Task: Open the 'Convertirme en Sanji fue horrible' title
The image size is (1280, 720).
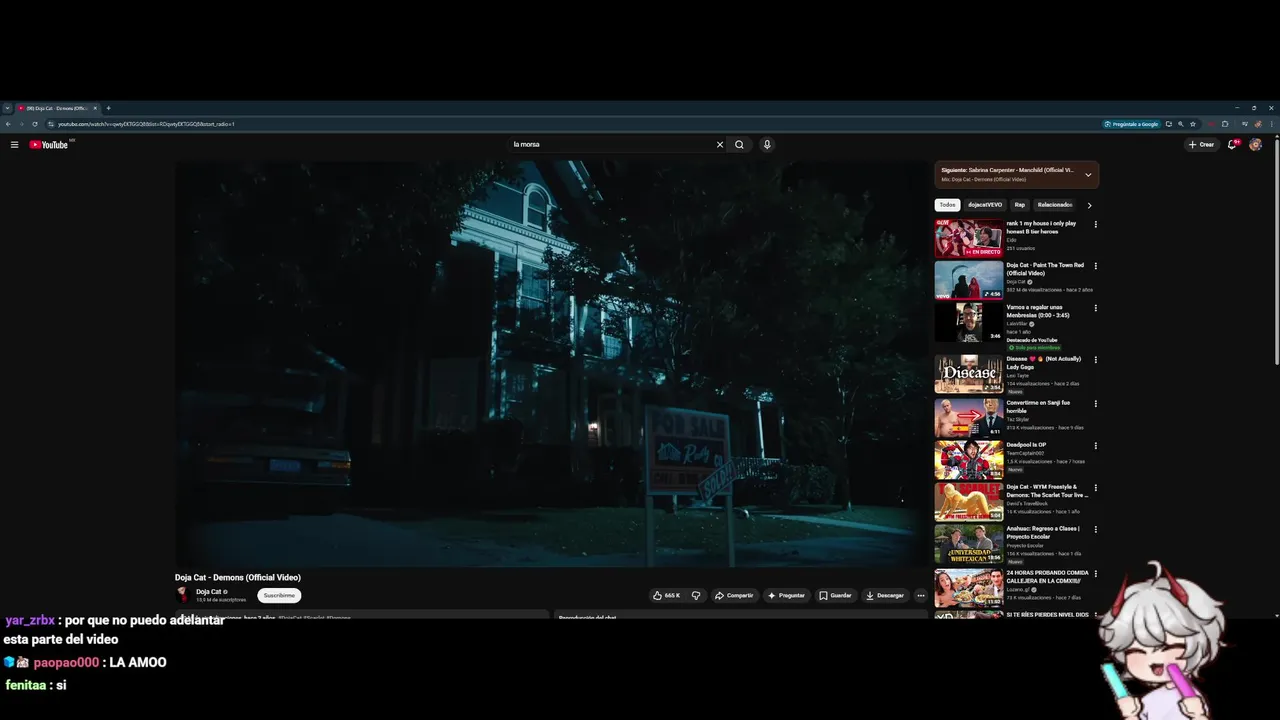Action: 1038,407
